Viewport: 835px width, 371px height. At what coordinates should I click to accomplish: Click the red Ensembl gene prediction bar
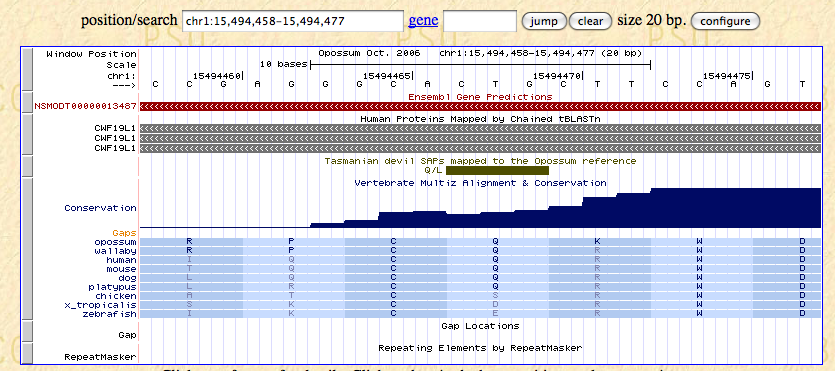(480, 106)
